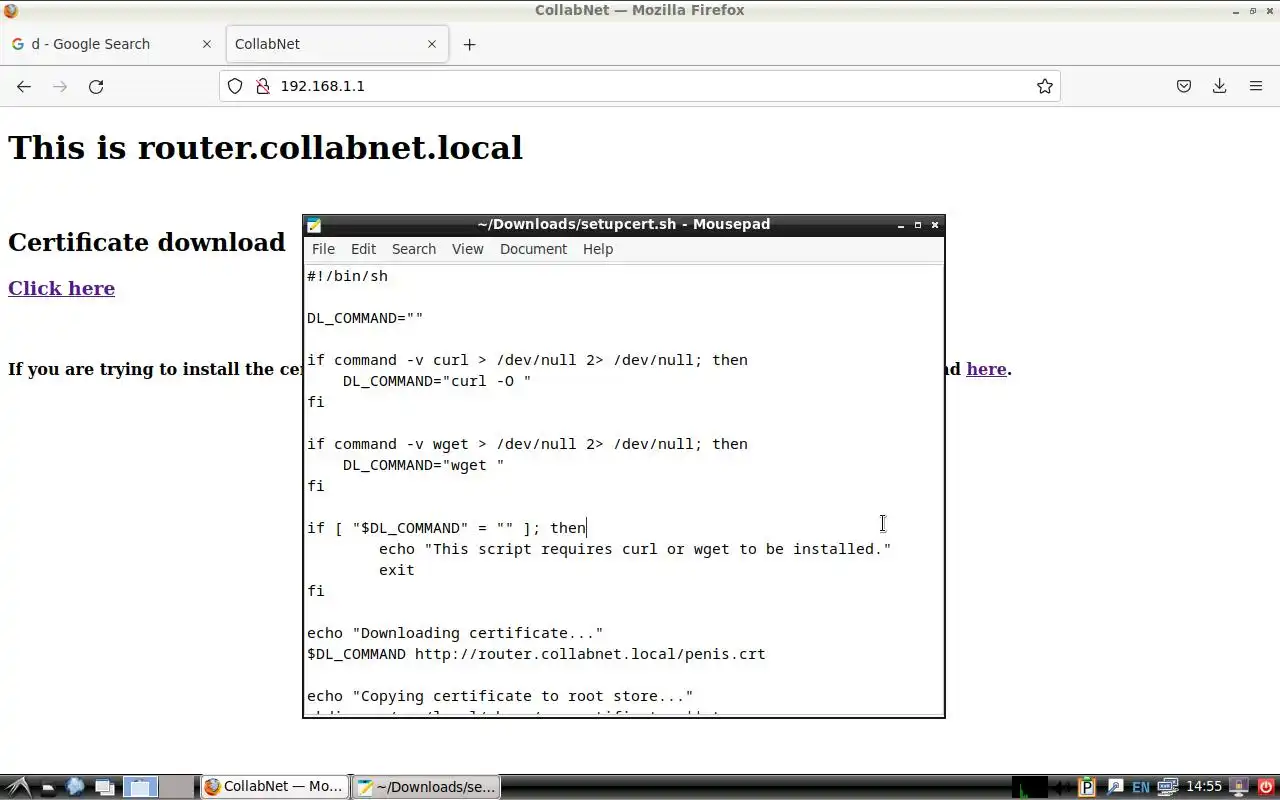Minimize the Firefox window
Screen dimensions: 1280x800
click(1236, 10)
